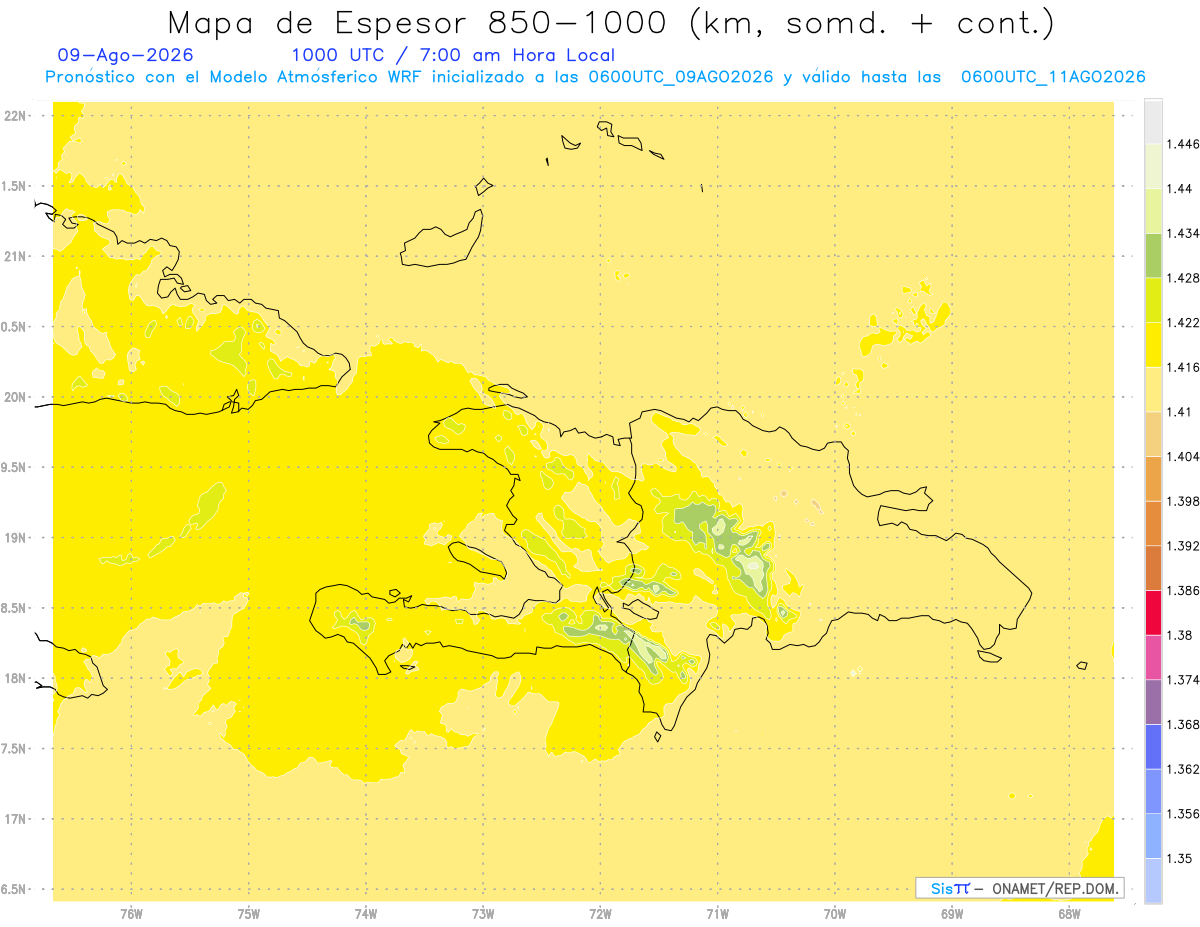
Task: Click the purple legend swatch between 1.368 and 1.374
Action: (1153, 702)
